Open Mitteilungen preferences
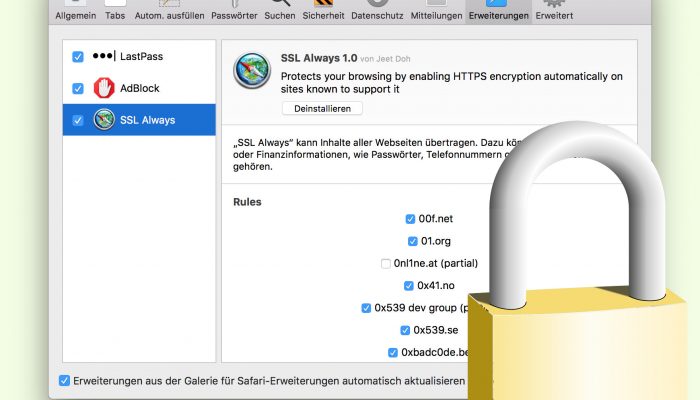This screenshot has width=700, height=400. coord(436,11)
